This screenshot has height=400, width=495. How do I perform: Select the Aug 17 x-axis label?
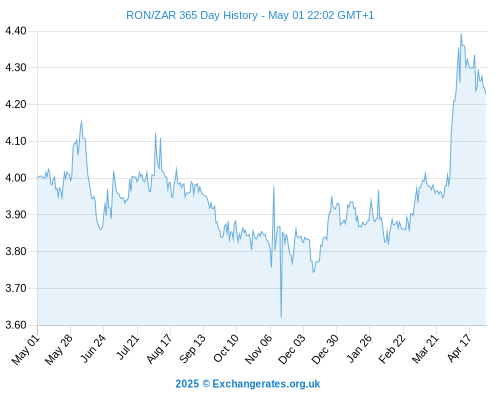coord(160,348)
